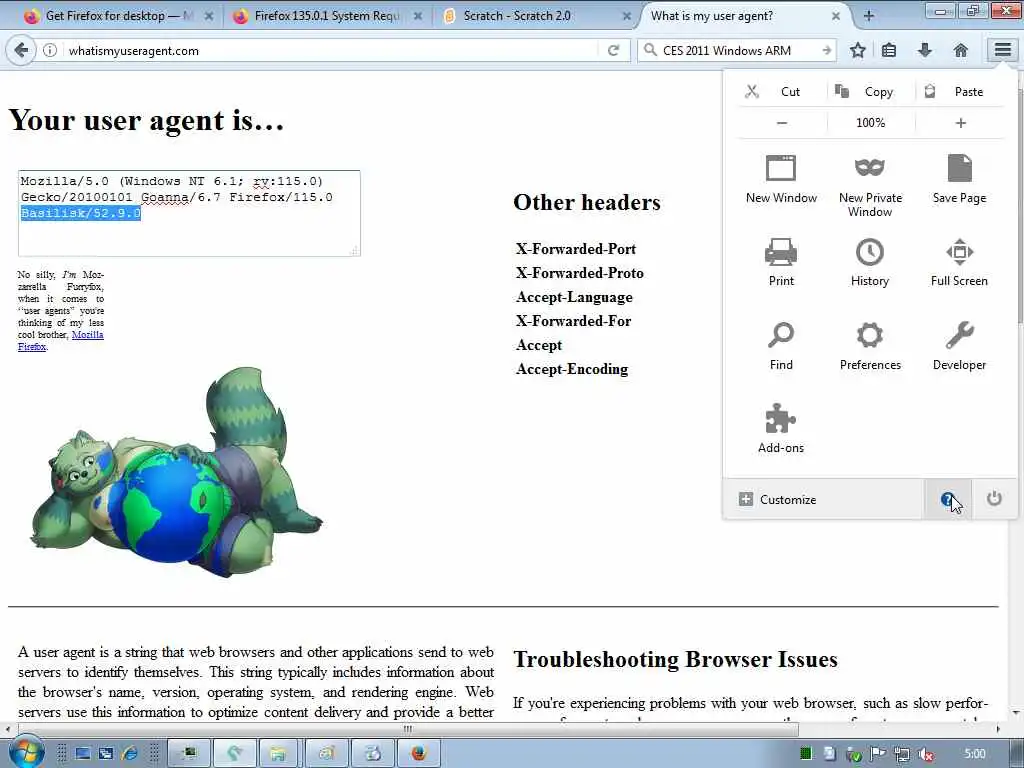This screenshot has width=1024, height=768.
Task: Click the X-Forwarded-Proto header
Action: click(x=579, y=273)
